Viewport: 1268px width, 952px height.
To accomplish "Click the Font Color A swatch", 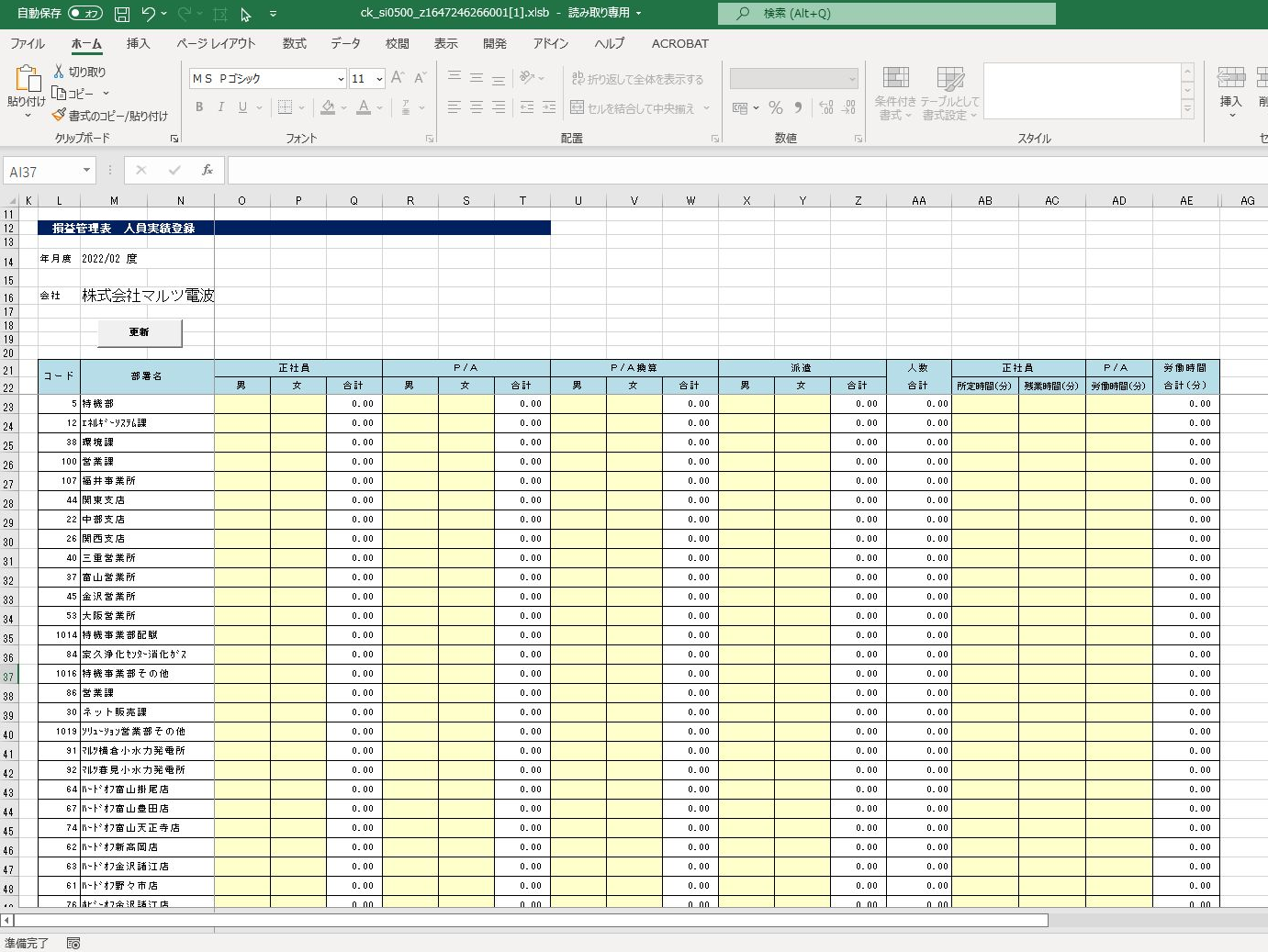I will click(364, 107).
